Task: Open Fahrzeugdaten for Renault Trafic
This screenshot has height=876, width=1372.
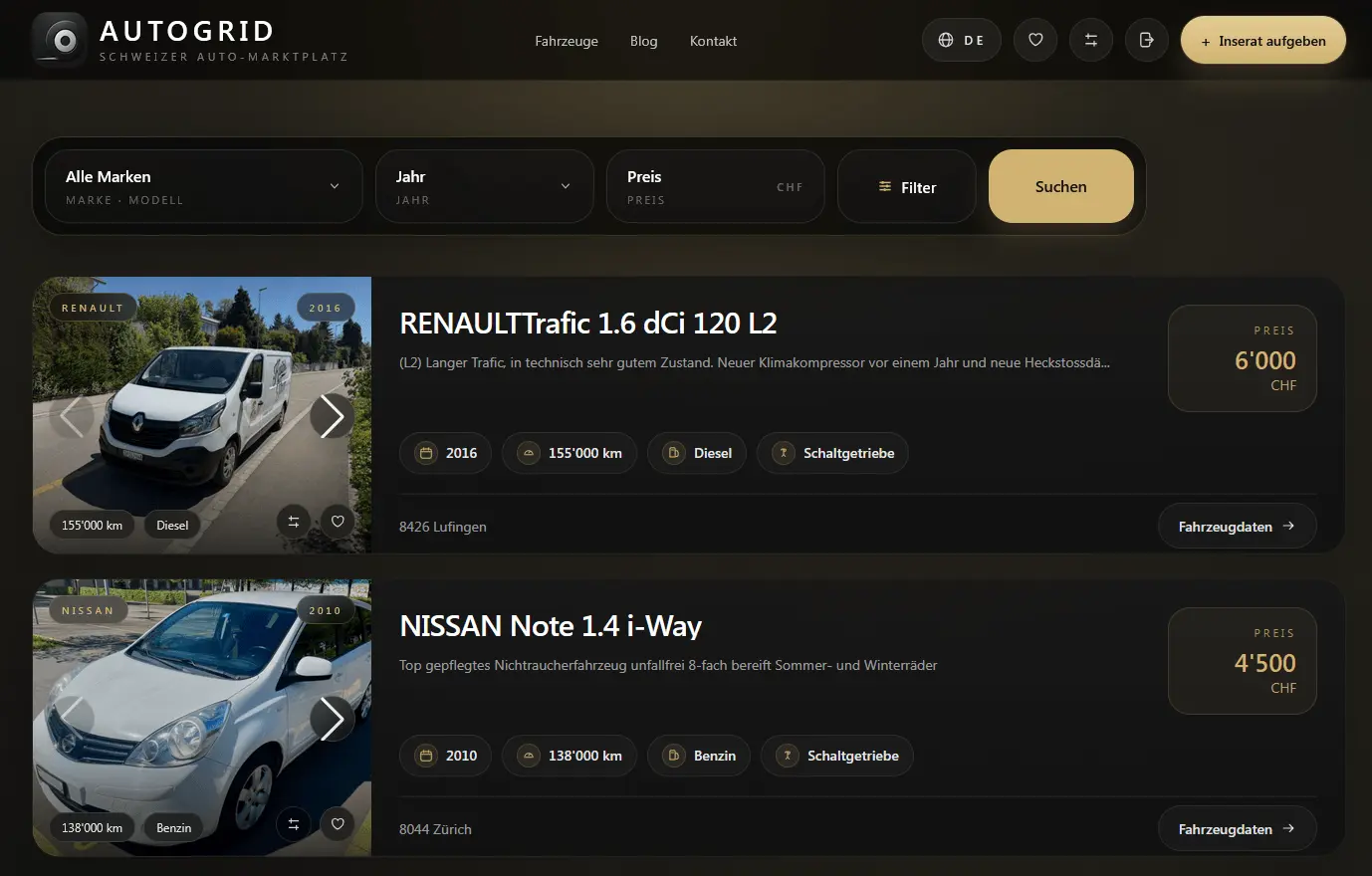Action: point(1237,526)
